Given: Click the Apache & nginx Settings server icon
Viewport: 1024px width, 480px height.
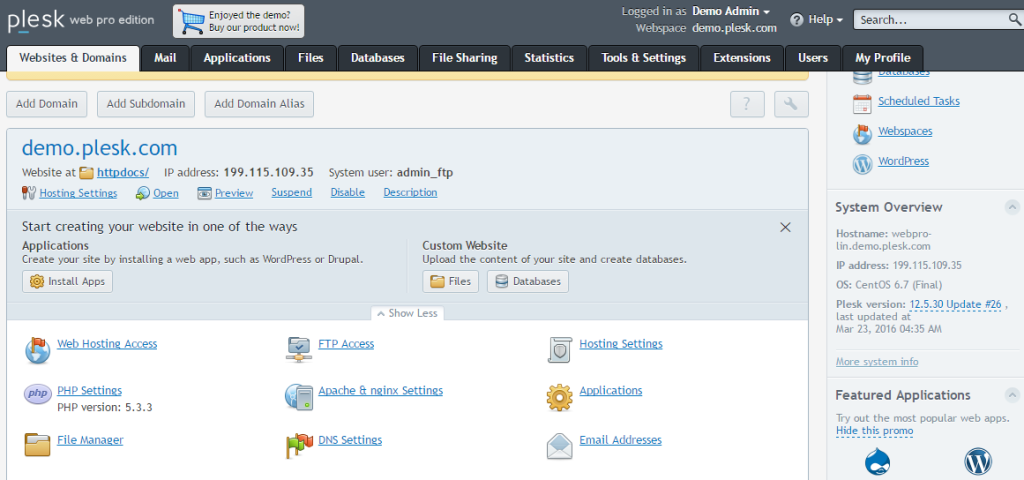Looking at the screenshot, I should pyautogui.click(x=299, y=396).
